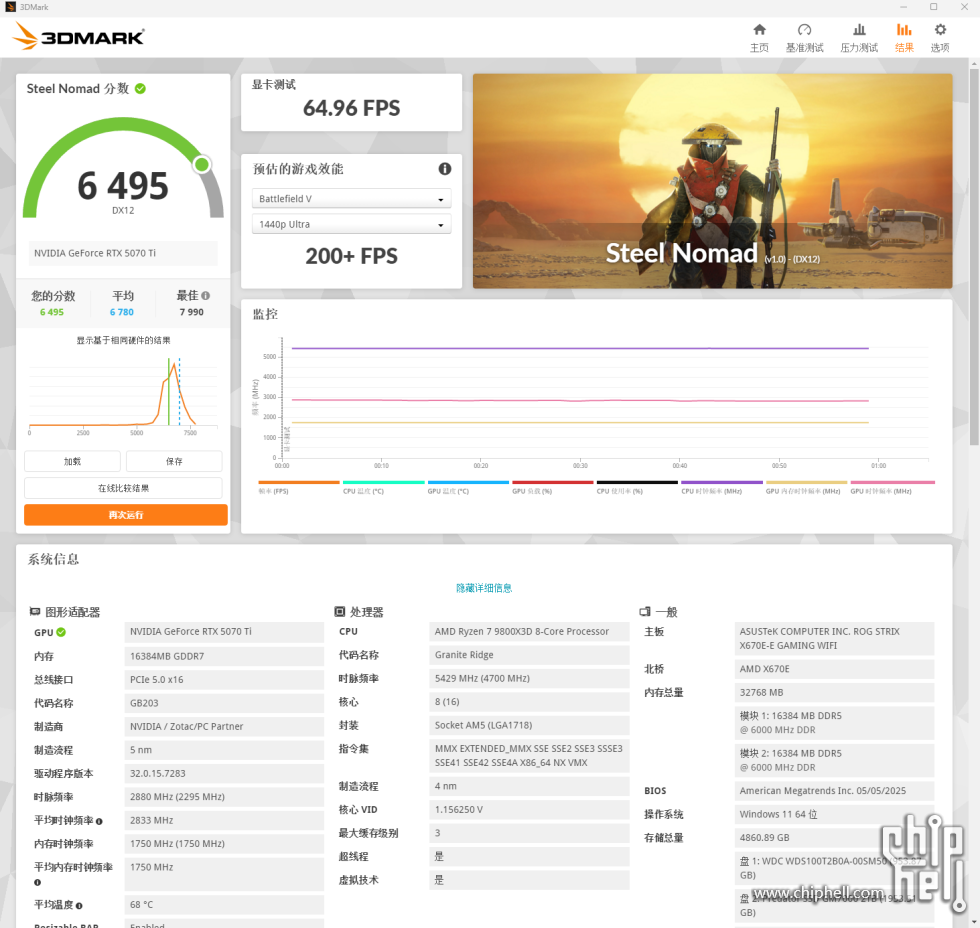The width and height of the screenshot is (980, 928).
Task: Click American Megatrends BIOS value
Action: coord(834,791)
